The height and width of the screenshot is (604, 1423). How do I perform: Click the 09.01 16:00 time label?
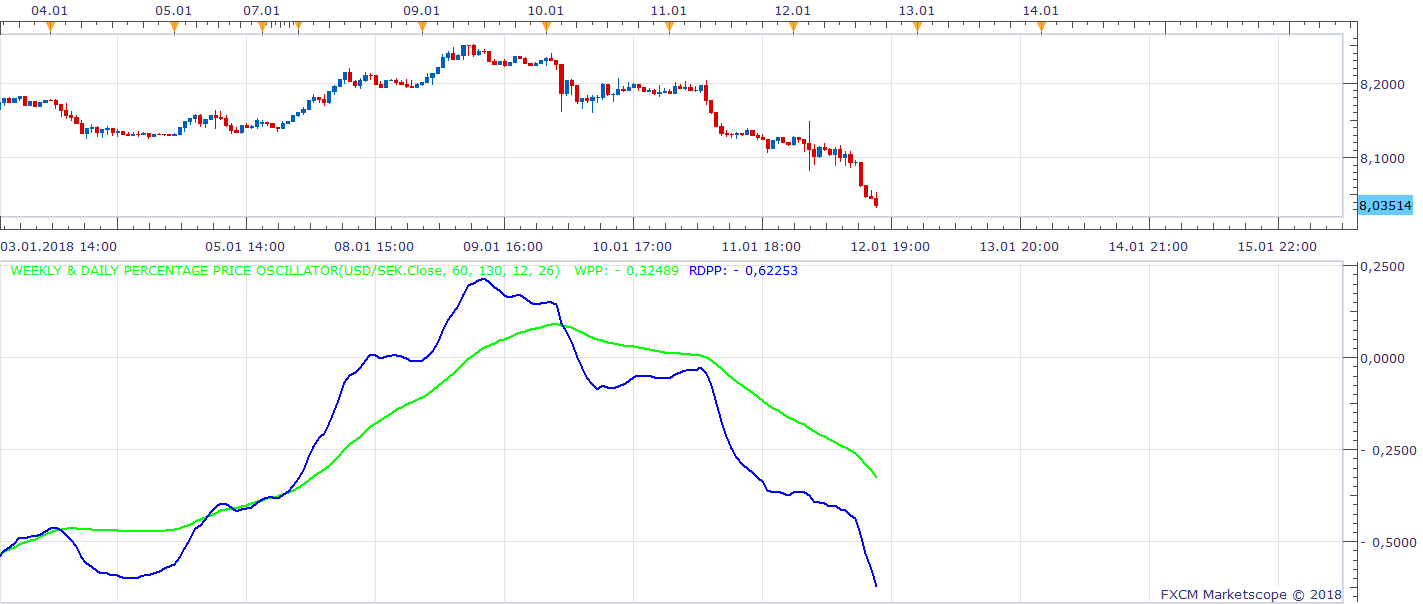pos(503,246)
